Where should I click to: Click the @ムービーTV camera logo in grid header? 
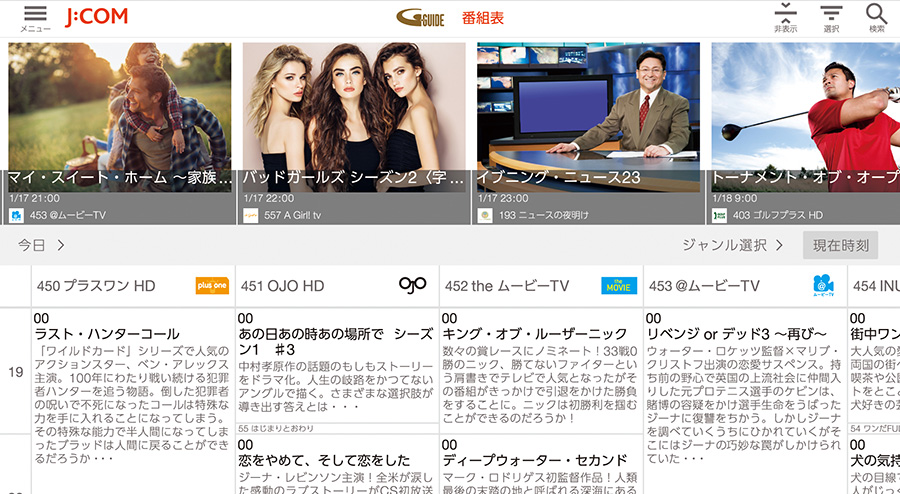[823, 285]
